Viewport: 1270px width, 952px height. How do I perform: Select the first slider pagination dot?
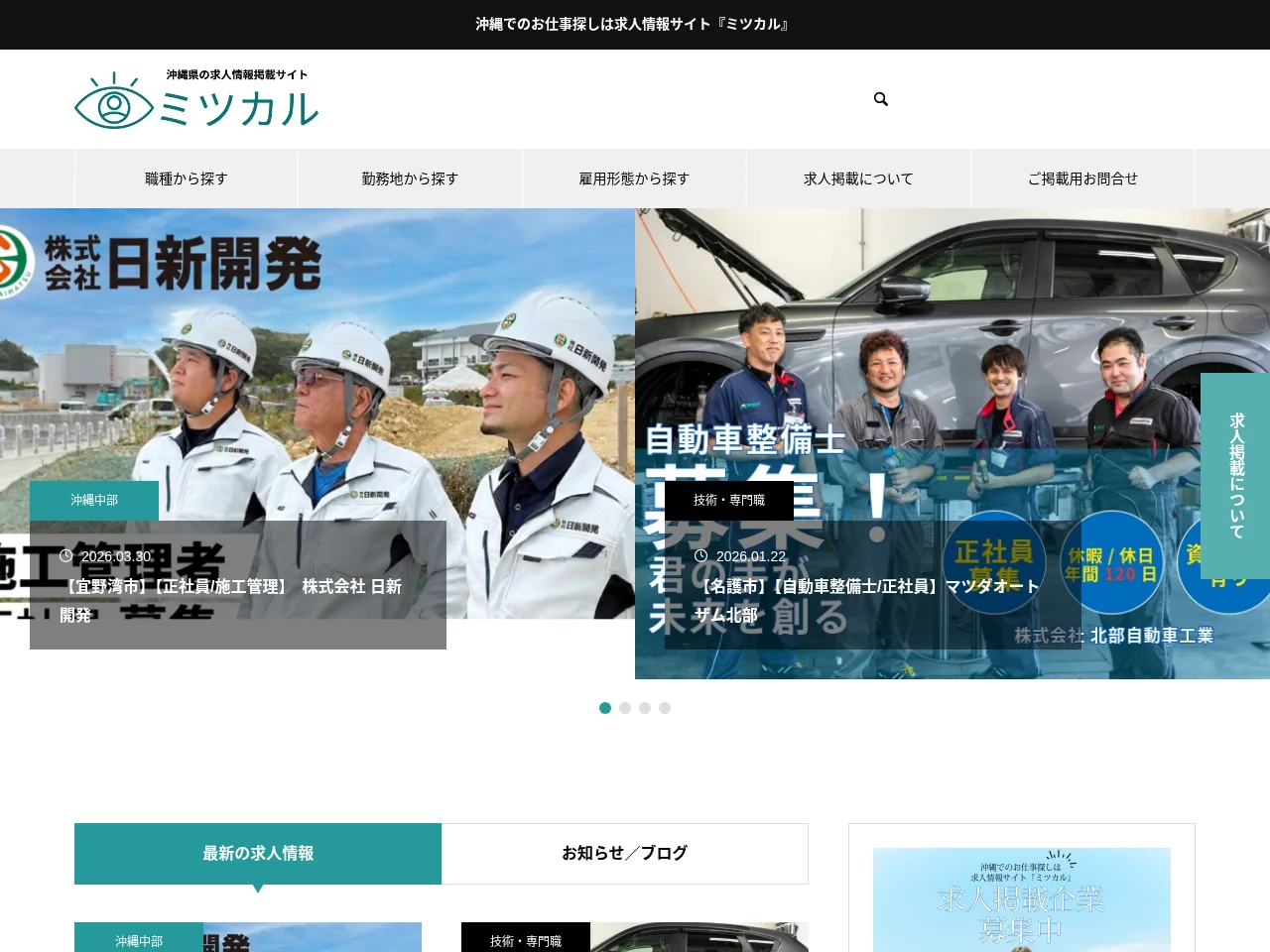pyautogui.click(x=605, y=708)
